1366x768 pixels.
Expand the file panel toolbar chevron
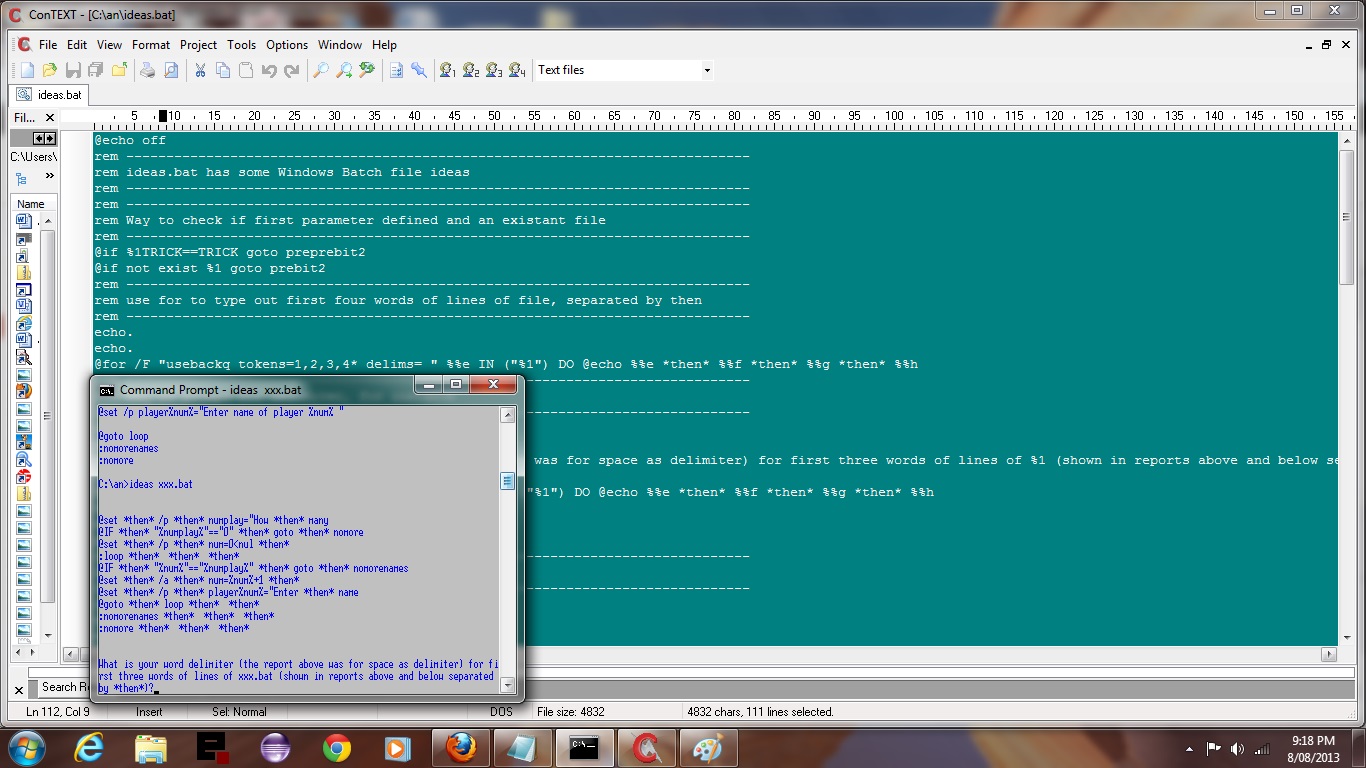coord(49,177)
